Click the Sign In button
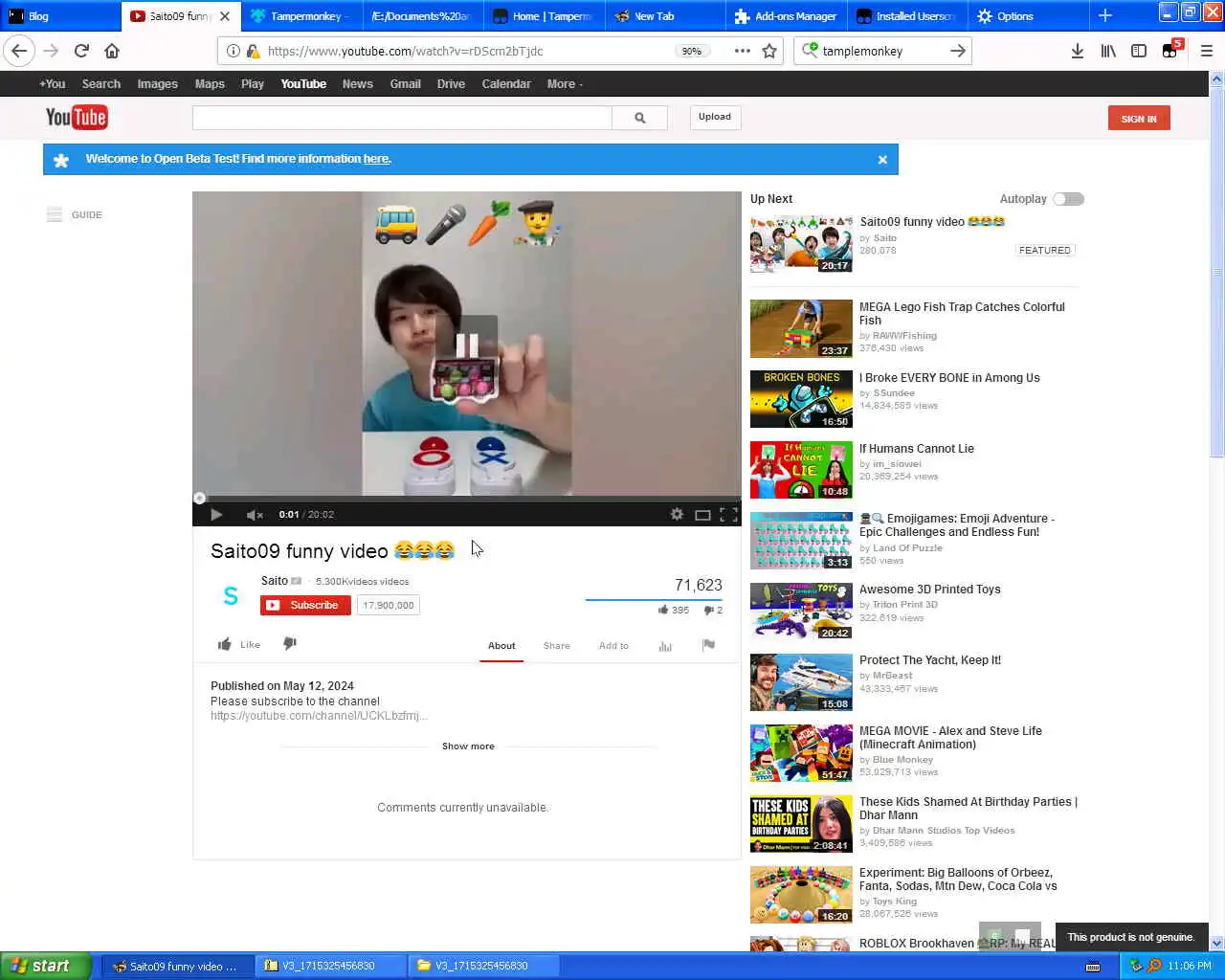The image size is (1225, 980). click(1139, 119)
